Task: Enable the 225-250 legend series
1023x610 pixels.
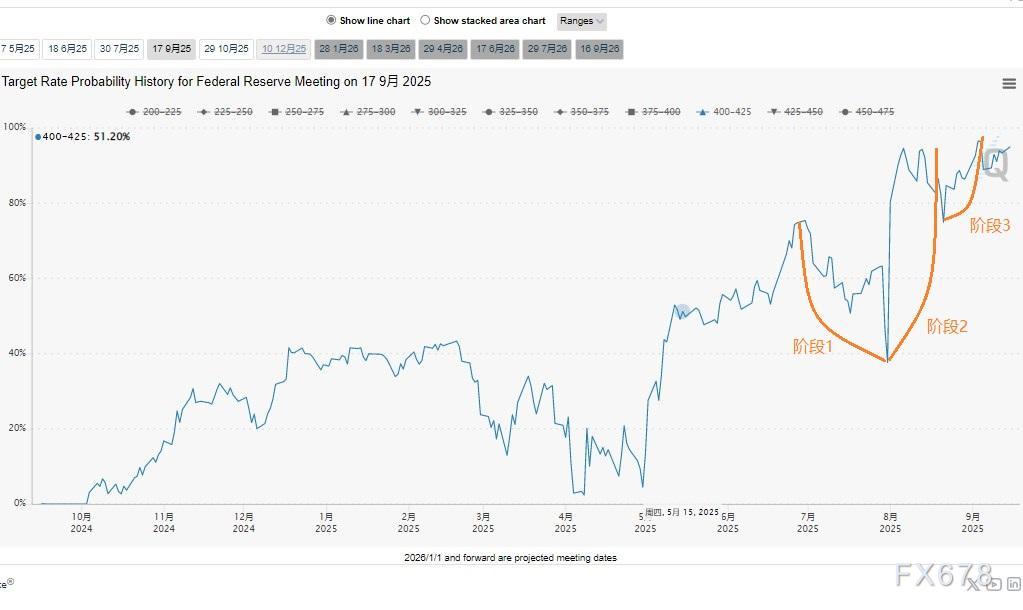Action: [x=226, y=112]
